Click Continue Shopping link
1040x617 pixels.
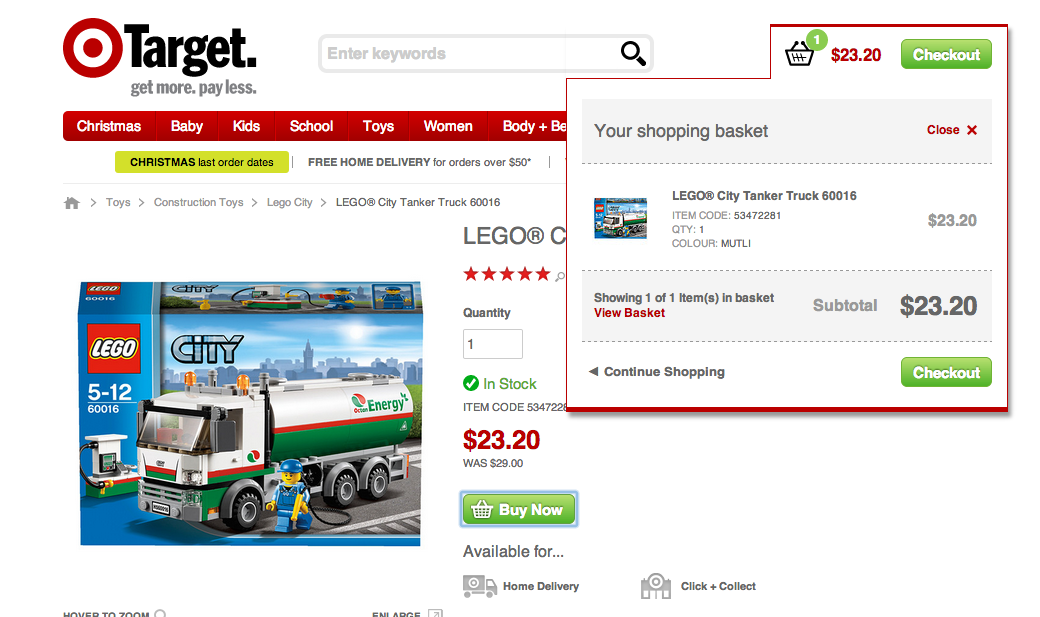click(657, 372)
